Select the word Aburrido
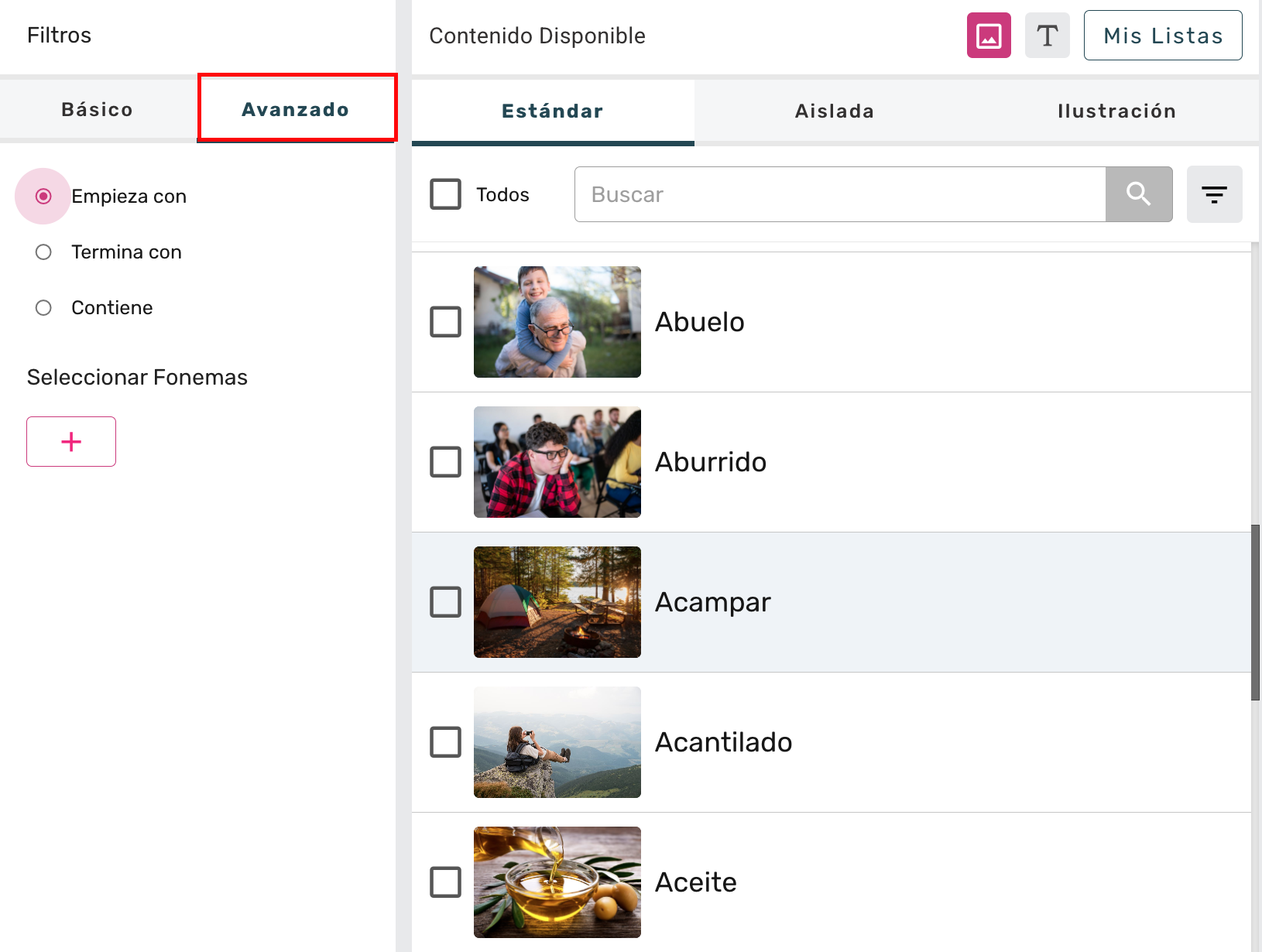Image resolution: width=1262 pixels, height=952 pixels. [x=711, y=462]
